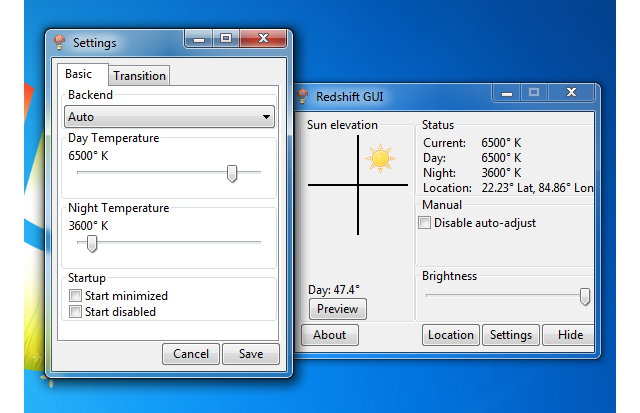Click the sun icon in Sun elevation panel
The height and width of the screenshot is (413, 640).
380,158
